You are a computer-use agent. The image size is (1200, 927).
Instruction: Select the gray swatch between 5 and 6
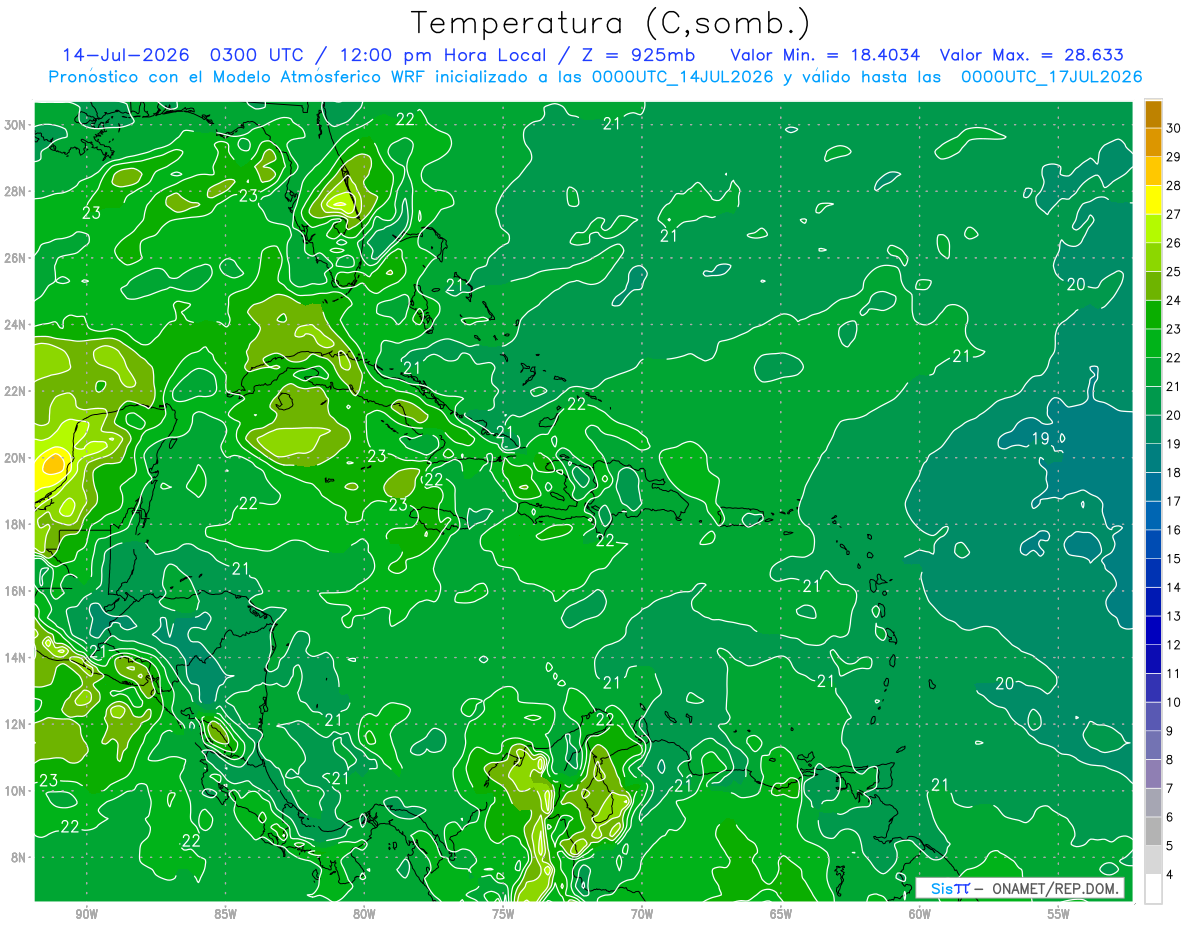tap(1153, 831)
